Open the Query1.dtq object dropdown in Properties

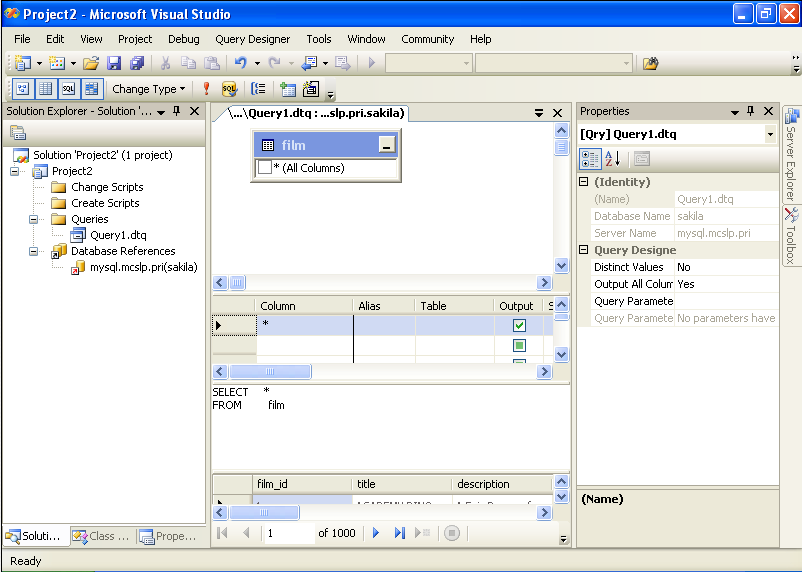pyautogui.click(x=770, y=134)
